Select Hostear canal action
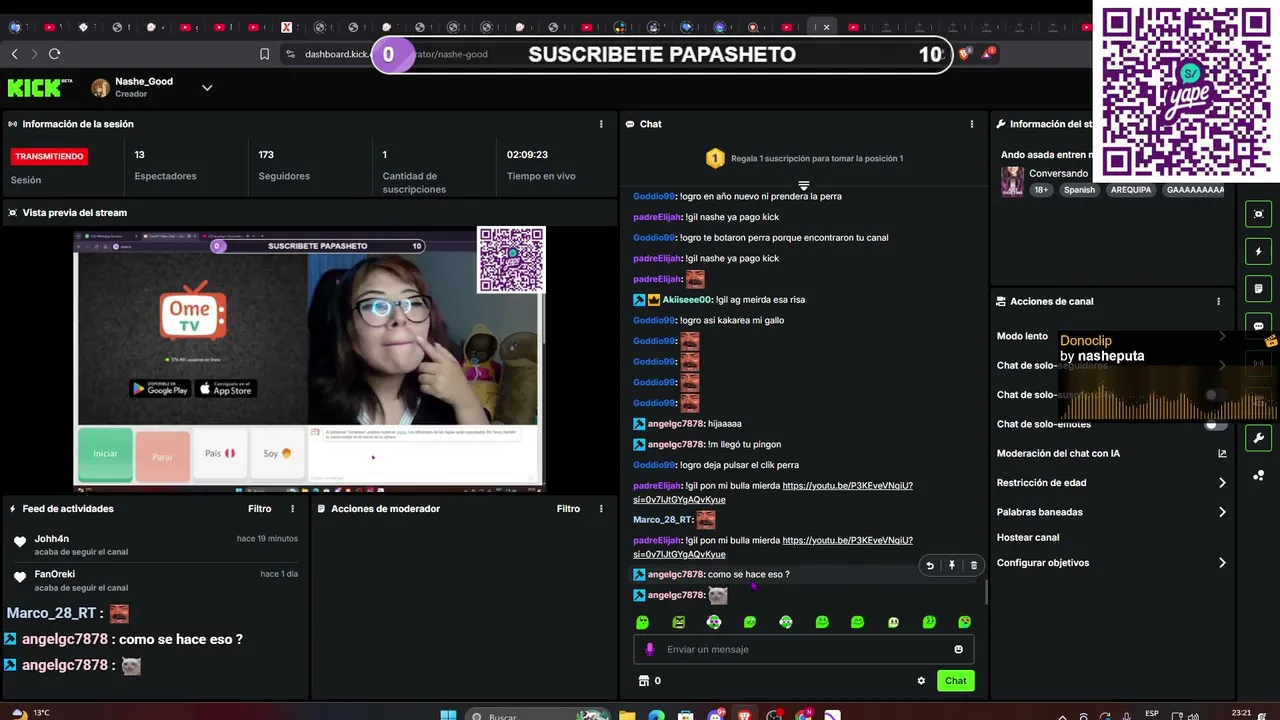This screenshot has width=1280, height=720. pyautogui.click(x=1027, y=537)
